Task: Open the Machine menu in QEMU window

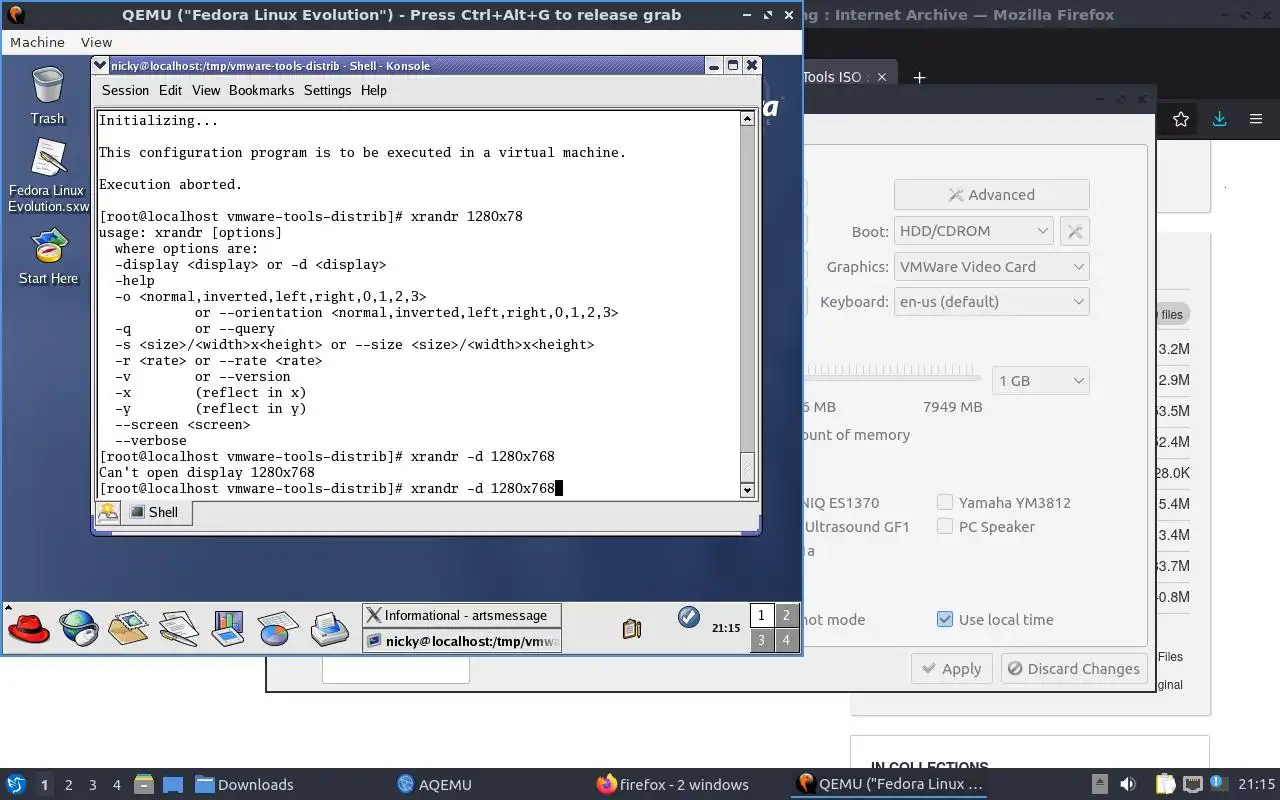Action: coord(37,42)
